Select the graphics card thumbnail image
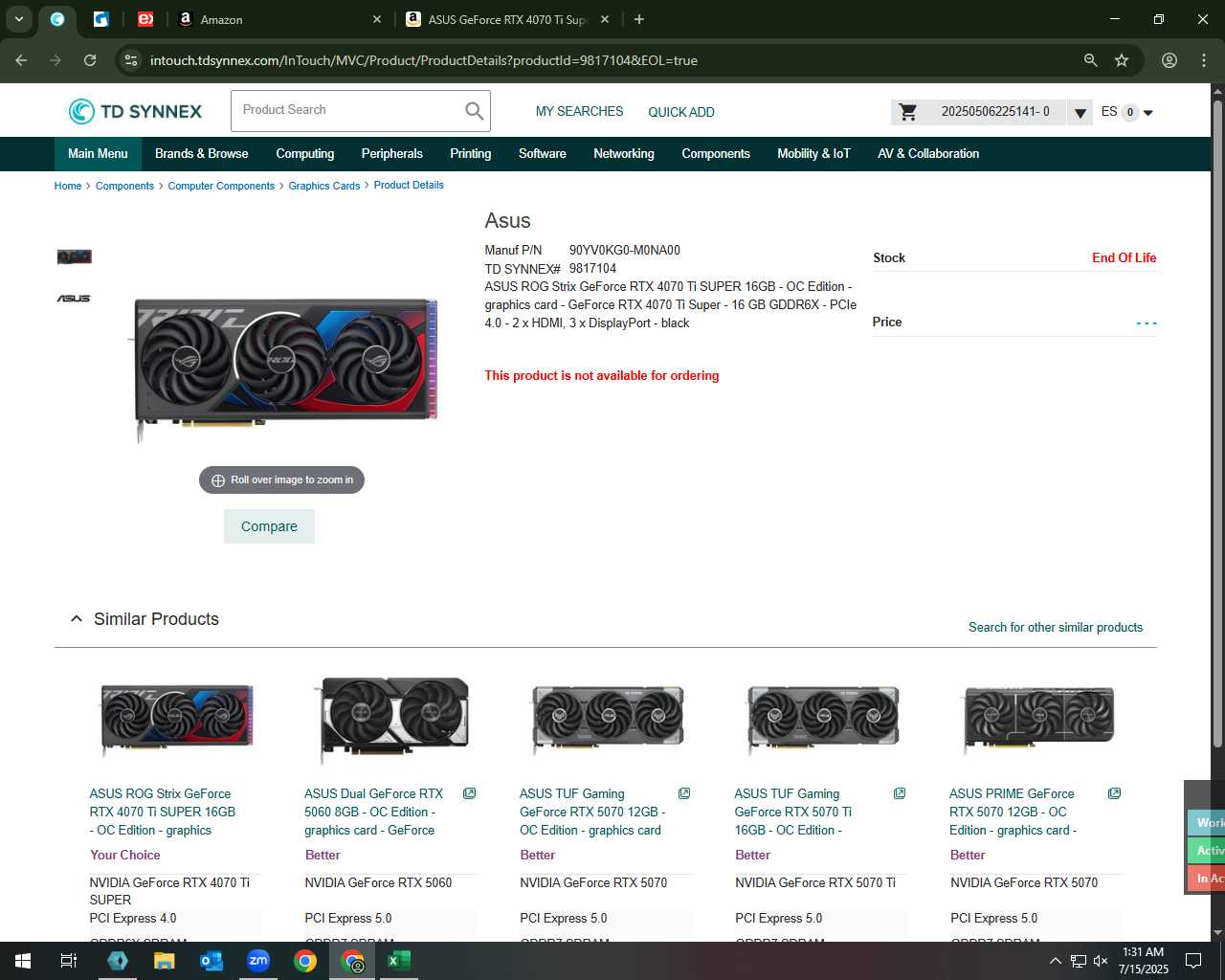Screen dimensions: 1225x980 [74, 256]
